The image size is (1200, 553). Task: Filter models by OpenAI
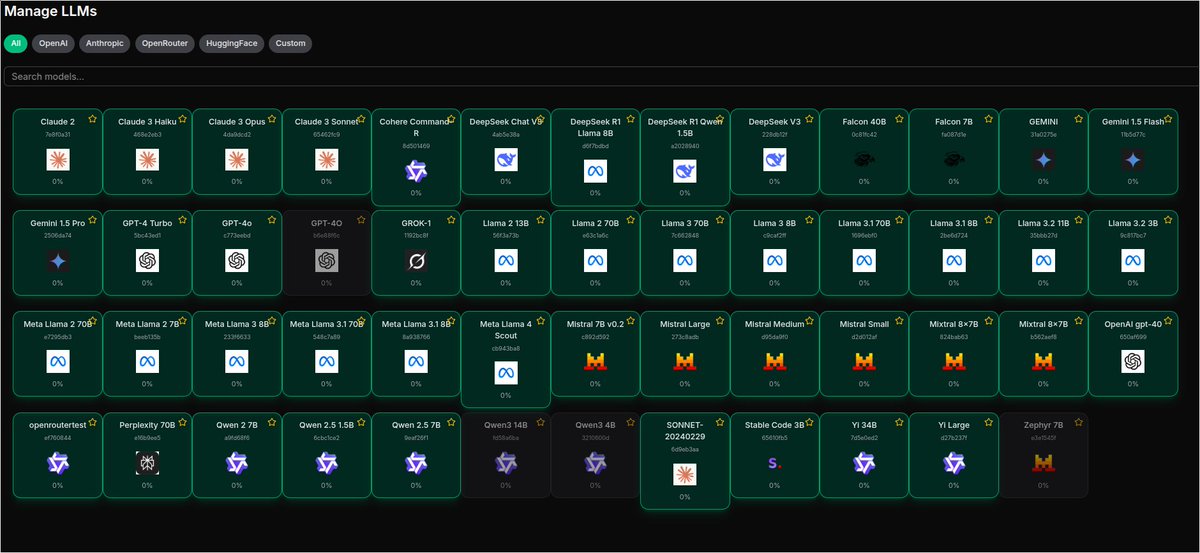coord(52,43)
